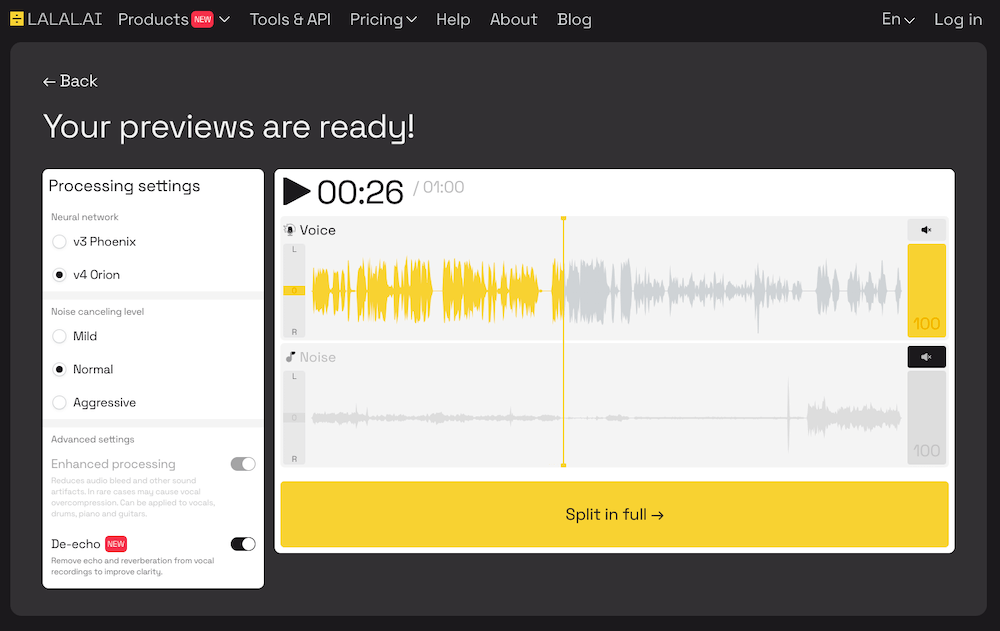1000x631 pixels.
Task: Click the Voice microphone icon
Action: point(290,230)
